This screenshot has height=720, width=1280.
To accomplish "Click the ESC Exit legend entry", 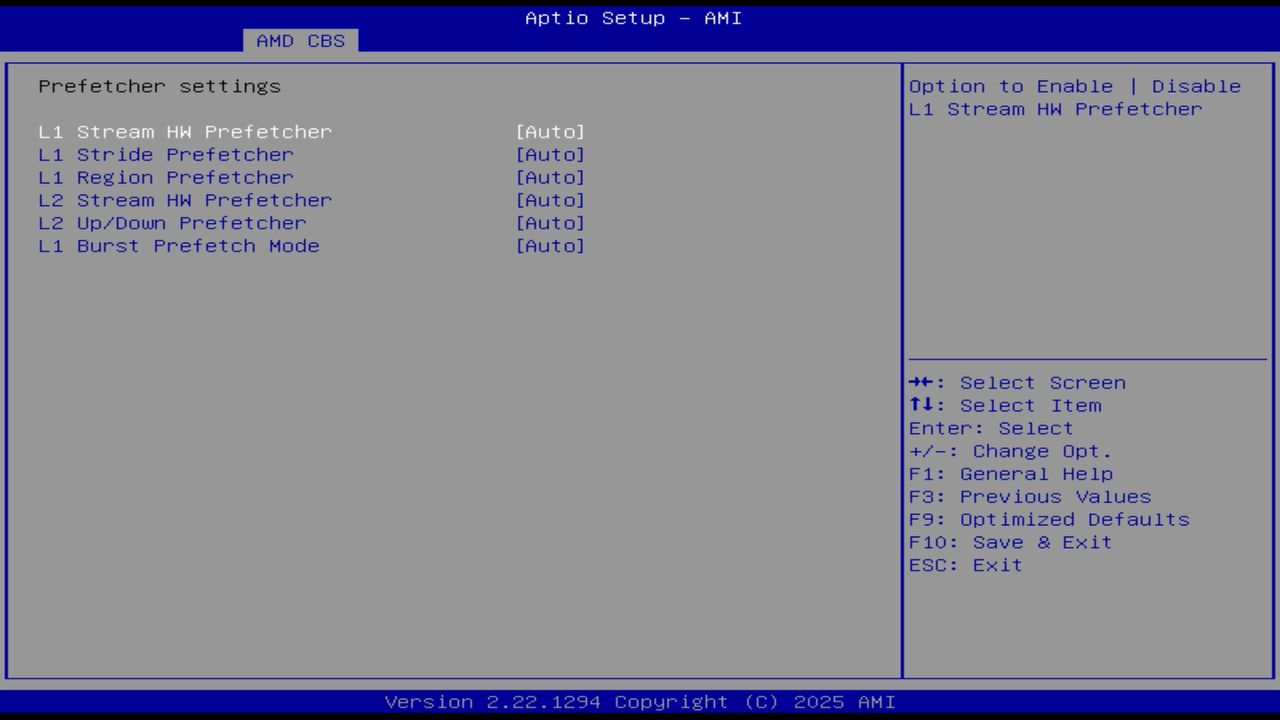I will pos(964,564).
